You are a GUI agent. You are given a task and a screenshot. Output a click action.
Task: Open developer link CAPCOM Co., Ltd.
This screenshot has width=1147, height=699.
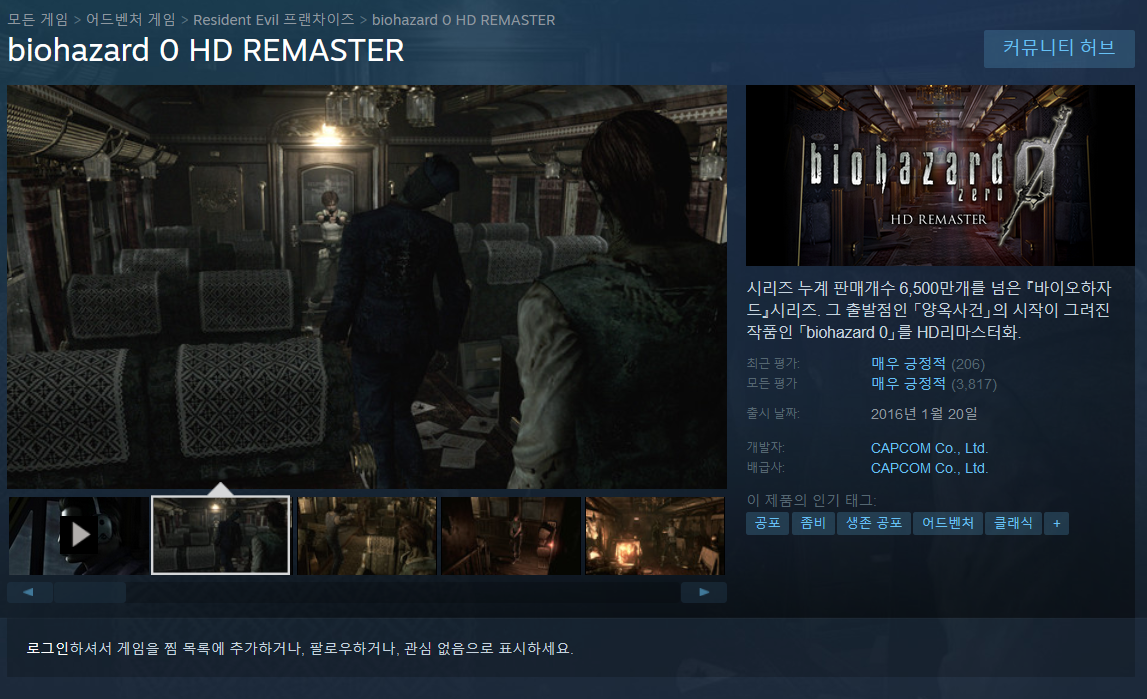[929, 448]
